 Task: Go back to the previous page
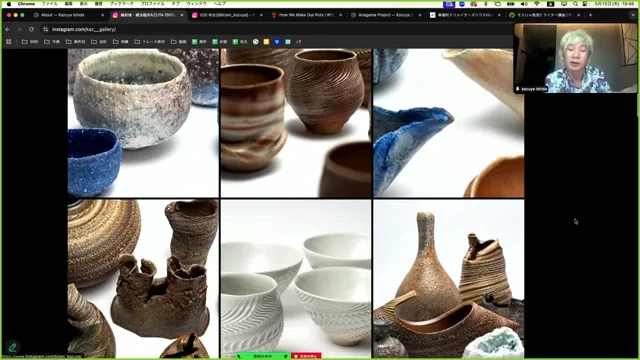point(8,29)
